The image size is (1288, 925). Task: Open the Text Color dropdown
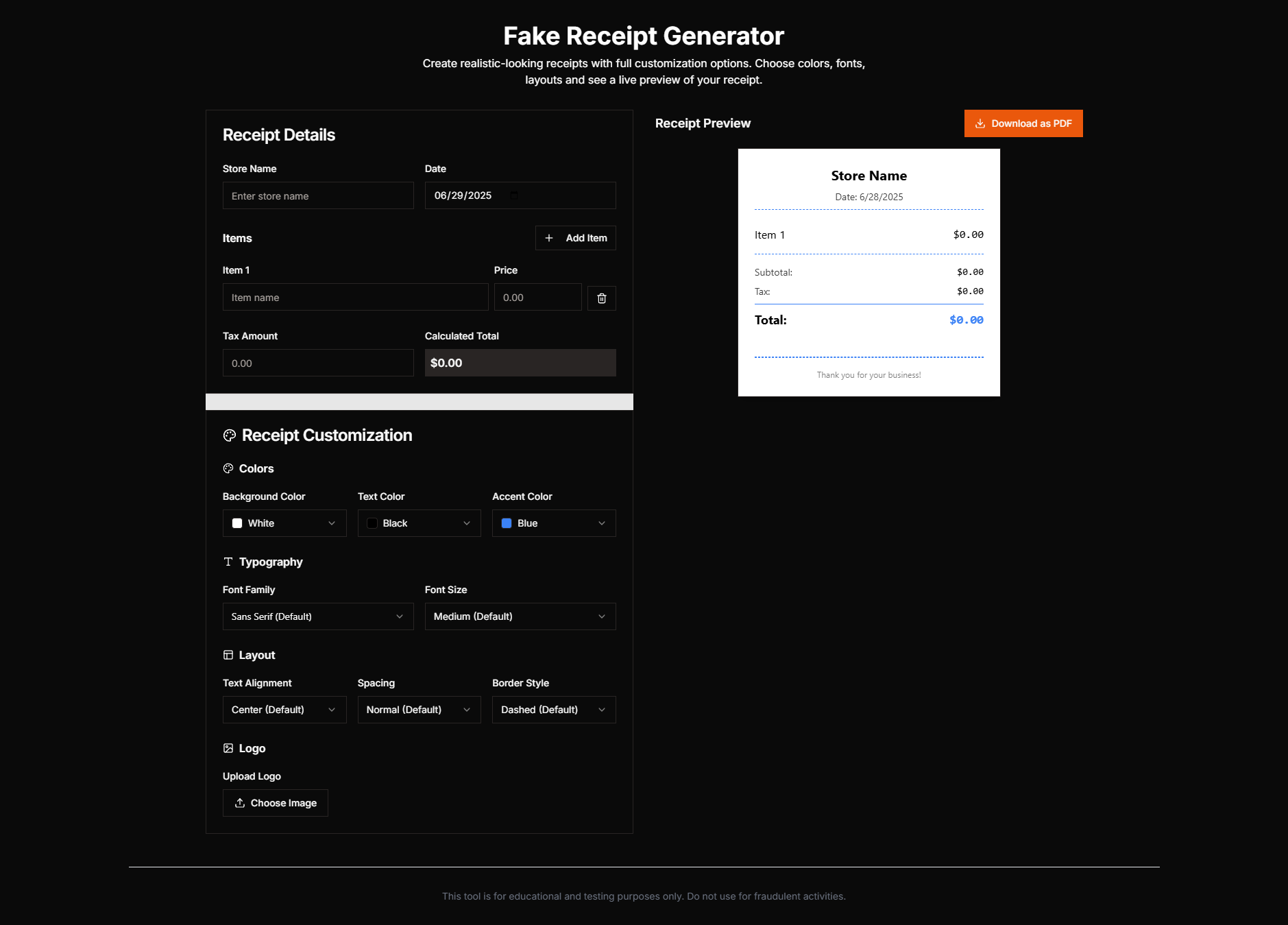tap(420, 523)
